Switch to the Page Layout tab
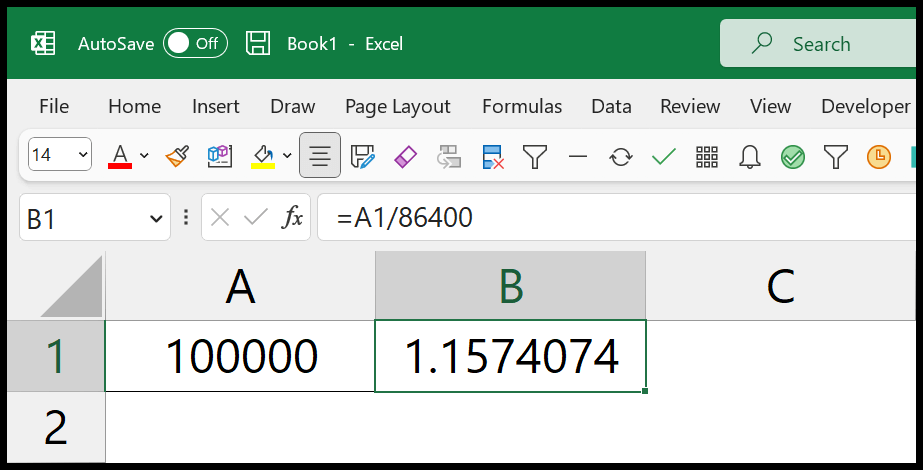 click(x=397, y=107)
